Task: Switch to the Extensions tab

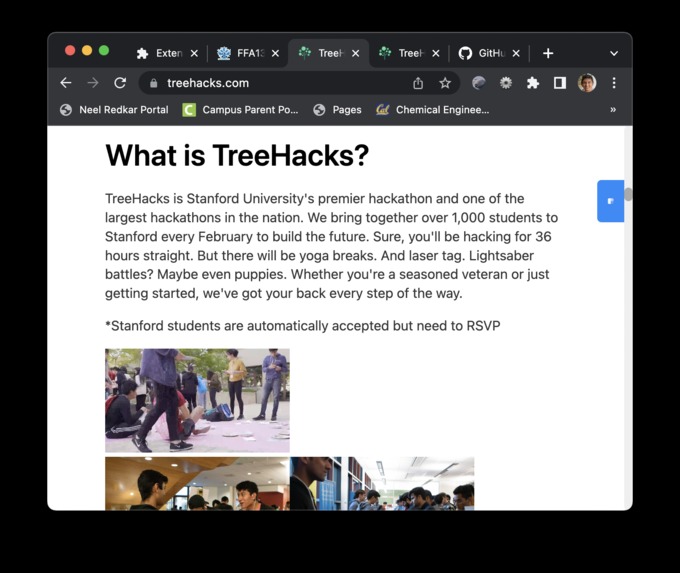Action: [x=167, y=53]
